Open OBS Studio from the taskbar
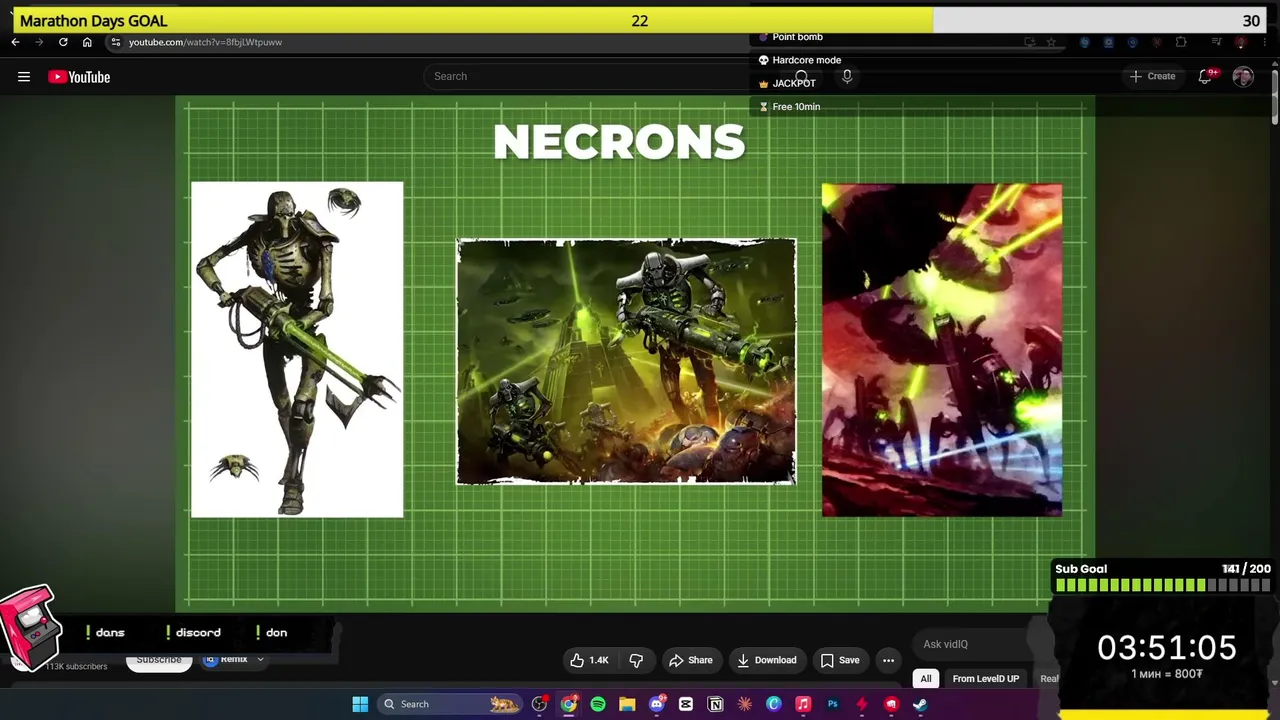The image size is (1280, 720). [x=540, y=704]
